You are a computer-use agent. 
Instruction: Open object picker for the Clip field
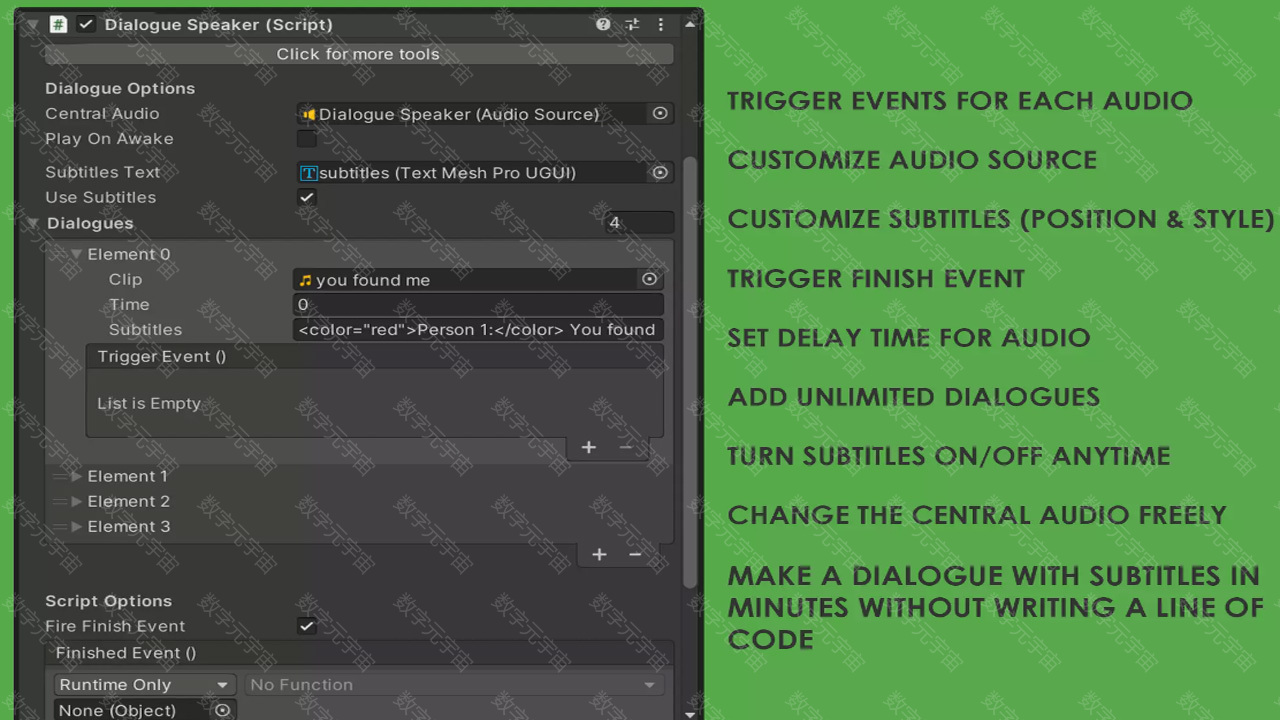point(650,280)
